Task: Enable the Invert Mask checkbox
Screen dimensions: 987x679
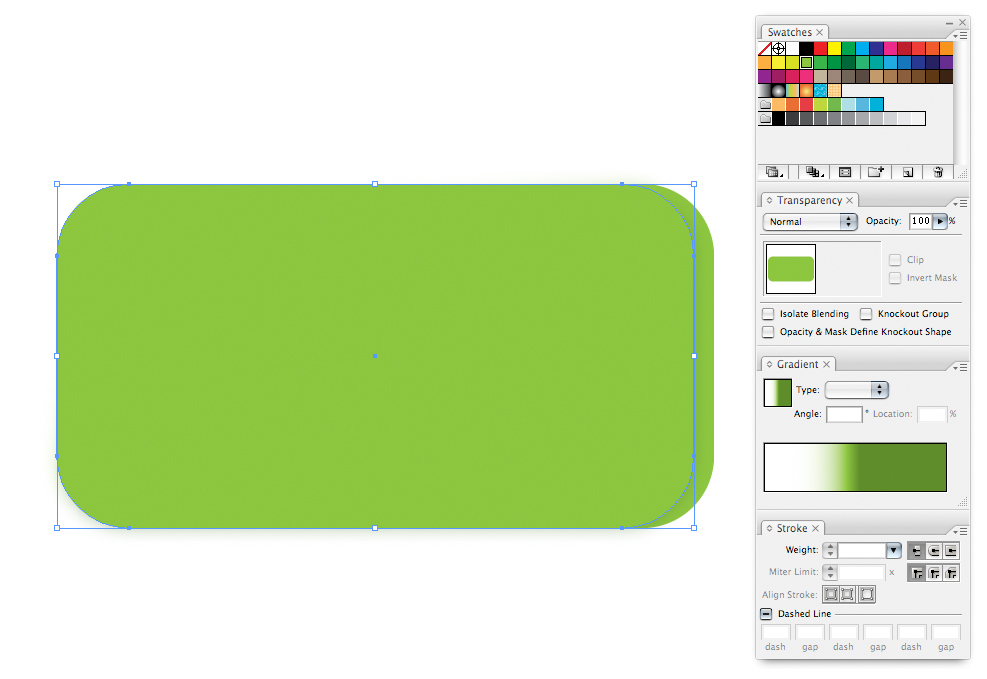Action: click(894, 278)
